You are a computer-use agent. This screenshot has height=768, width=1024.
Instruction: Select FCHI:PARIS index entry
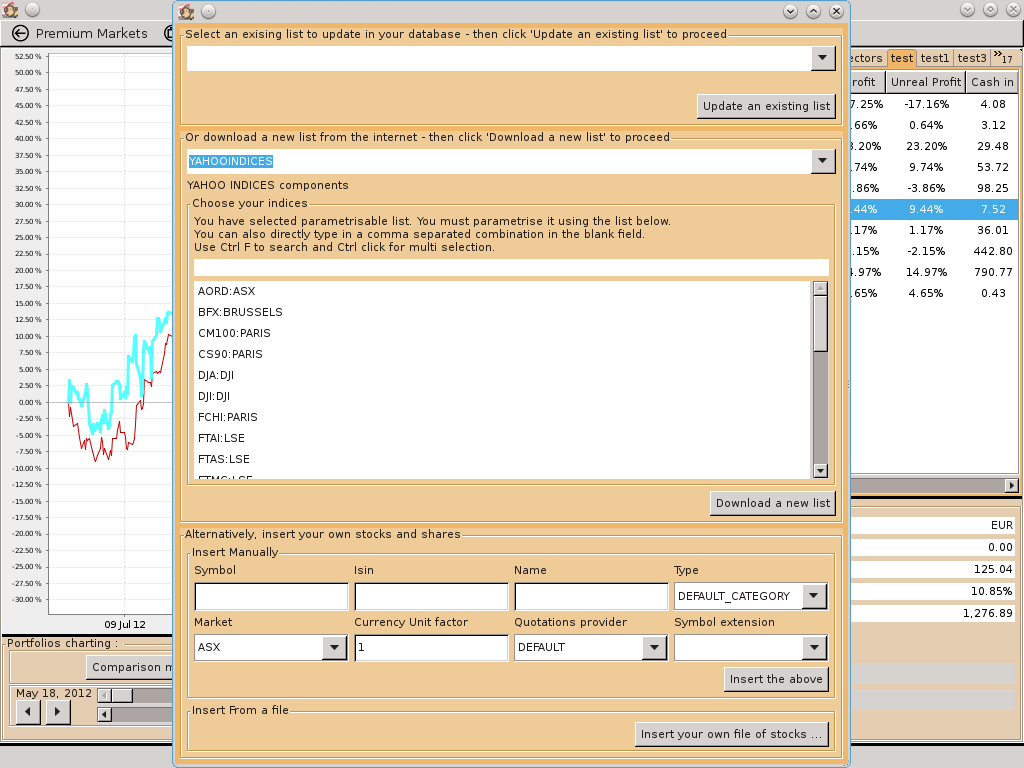coord(503,417)
